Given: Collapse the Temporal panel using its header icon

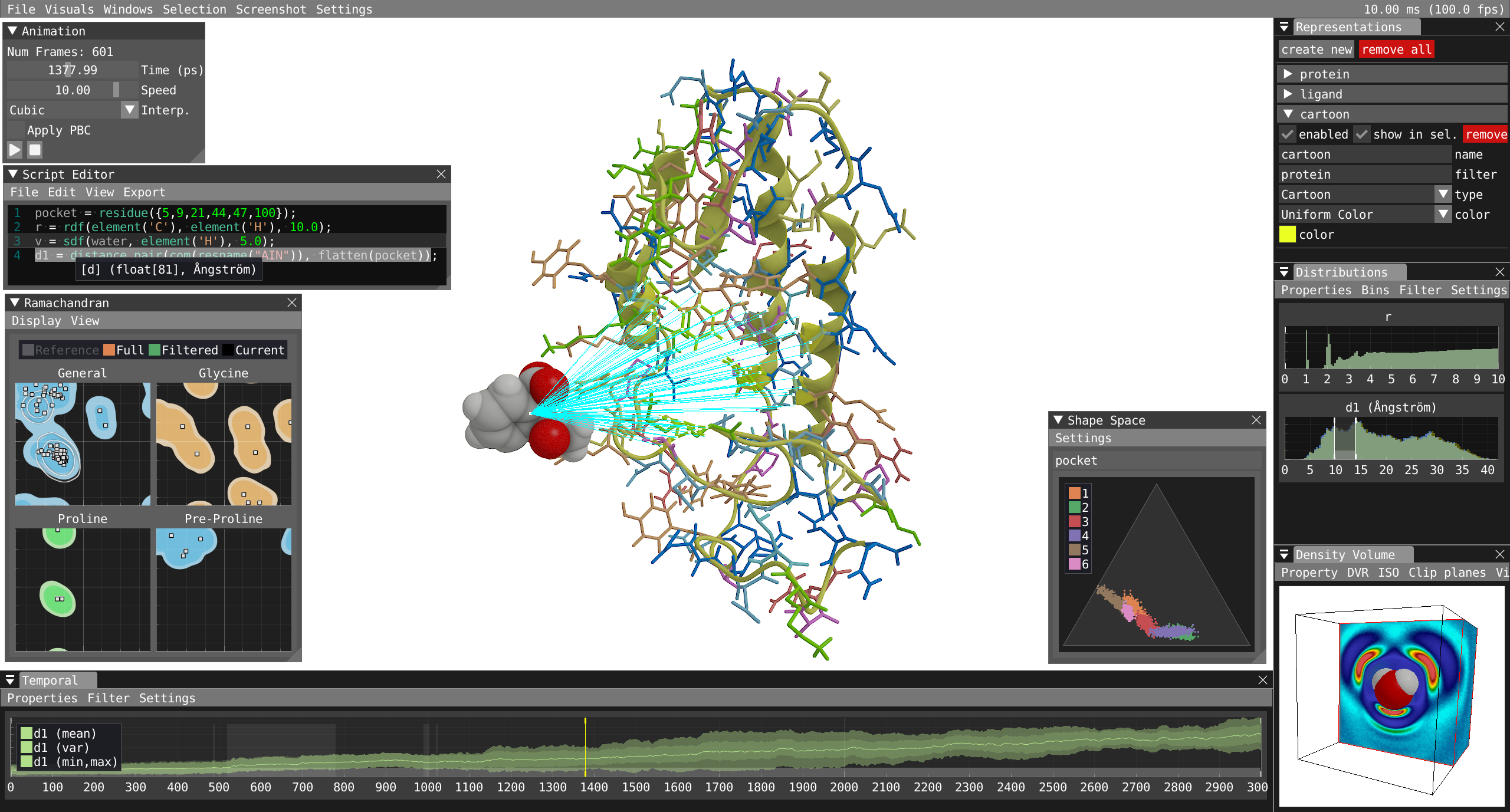Looking at the screenshot, I should 10,680.
